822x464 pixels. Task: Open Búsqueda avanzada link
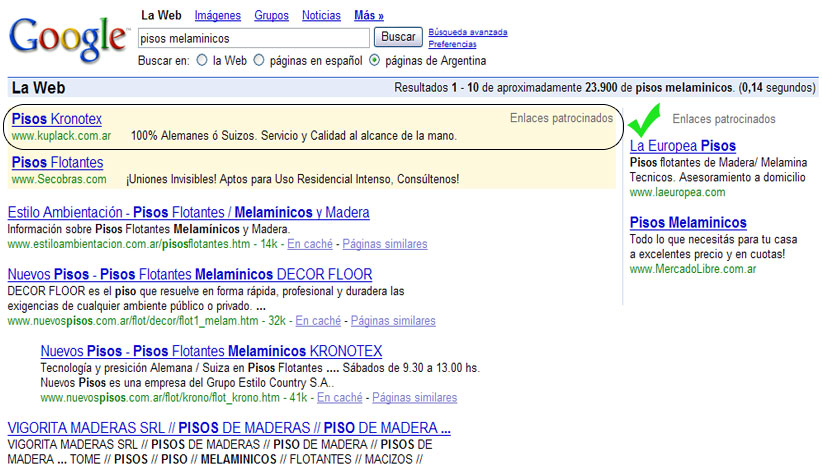pyautogui.click(x=468, y=32)
